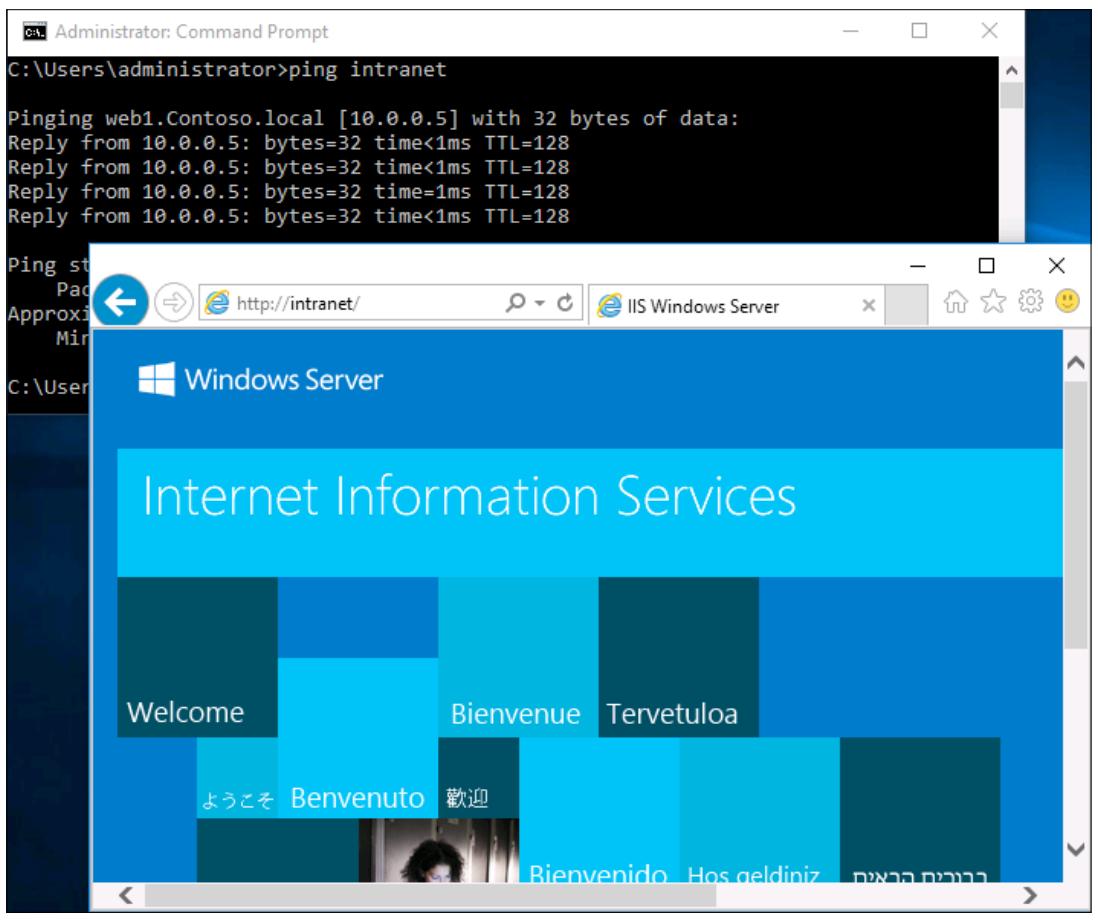Click the browser vertical scrollbar down arrow

point(1076,849)
